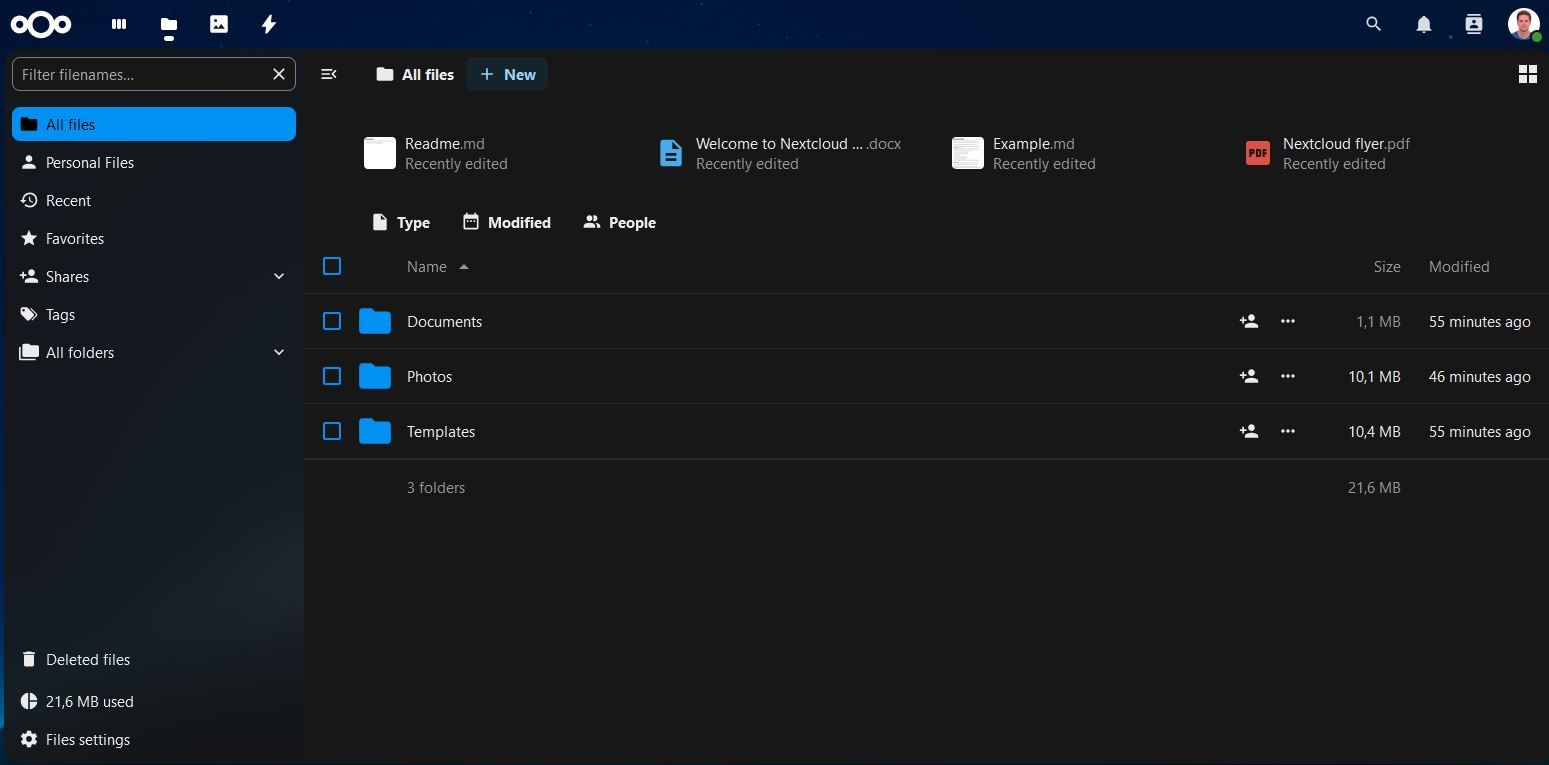Open Files settings
The height and width of the screenshot is (765, 1549).
(87, 739)
